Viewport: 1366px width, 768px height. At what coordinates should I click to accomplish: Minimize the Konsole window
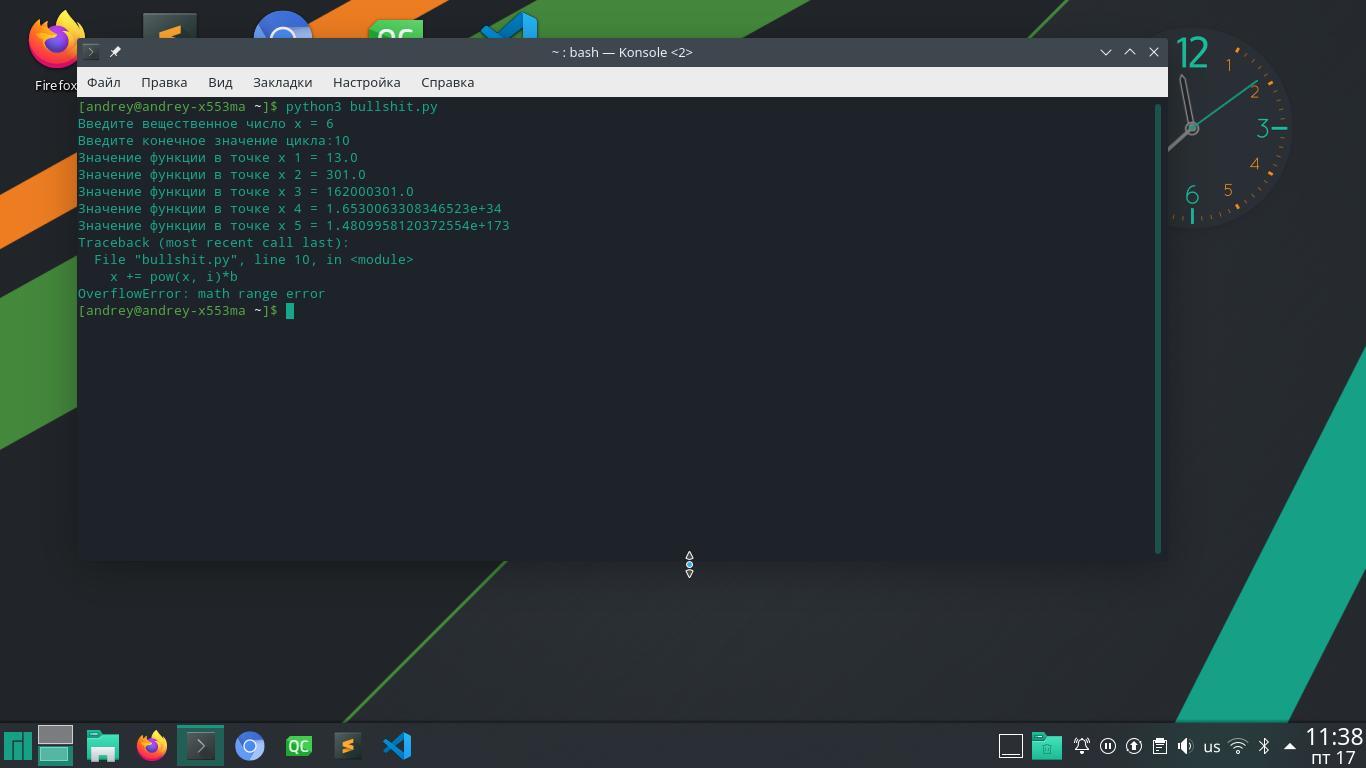pyautogui.click(x=1106, y=52)
